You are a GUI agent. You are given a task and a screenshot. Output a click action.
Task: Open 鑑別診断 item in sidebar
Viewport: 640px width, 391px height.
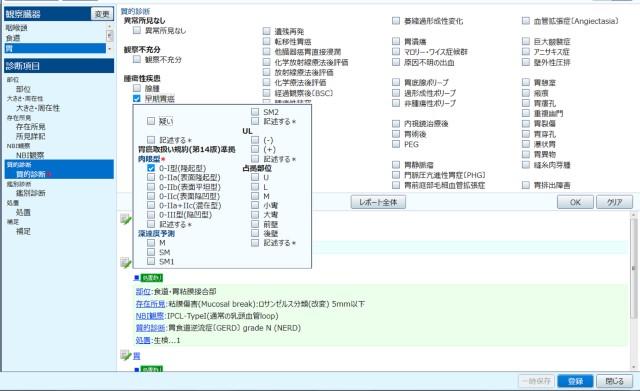coord(31,193)
